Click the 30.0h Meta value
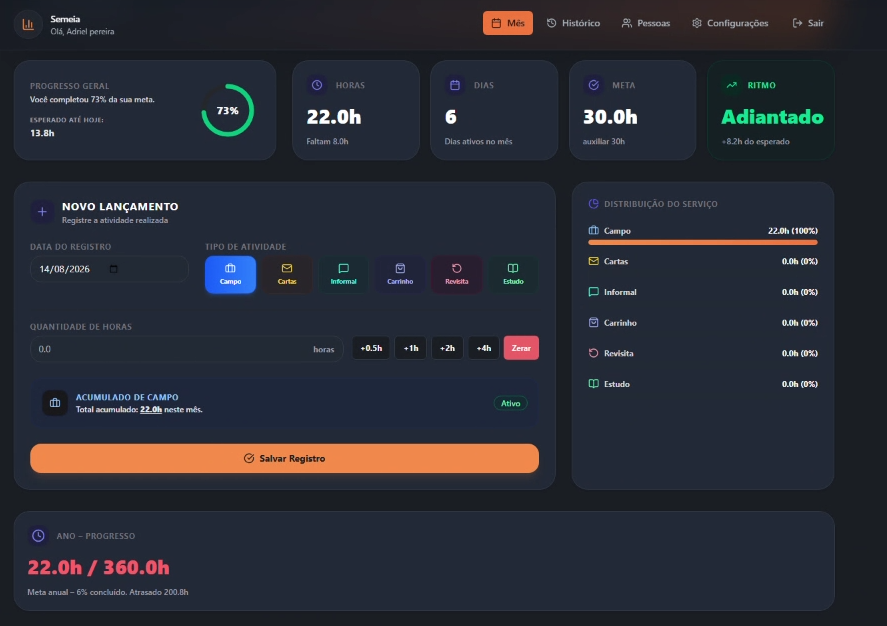Image resolution: width=887 pixels, height=626 pixels. coord(610,117)
